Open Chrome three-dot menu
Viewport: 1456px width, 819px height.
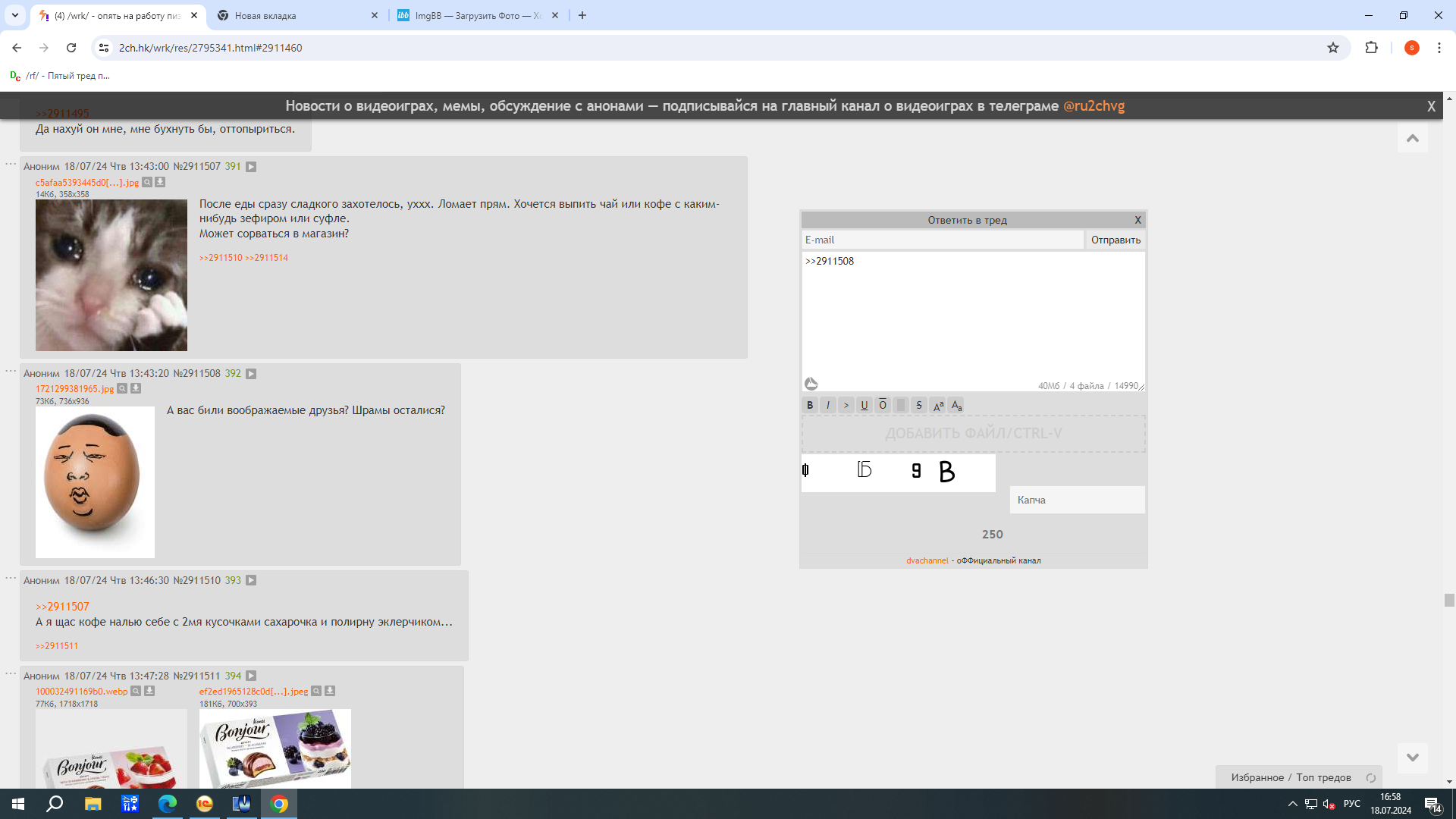click(x=1439, y=48)
